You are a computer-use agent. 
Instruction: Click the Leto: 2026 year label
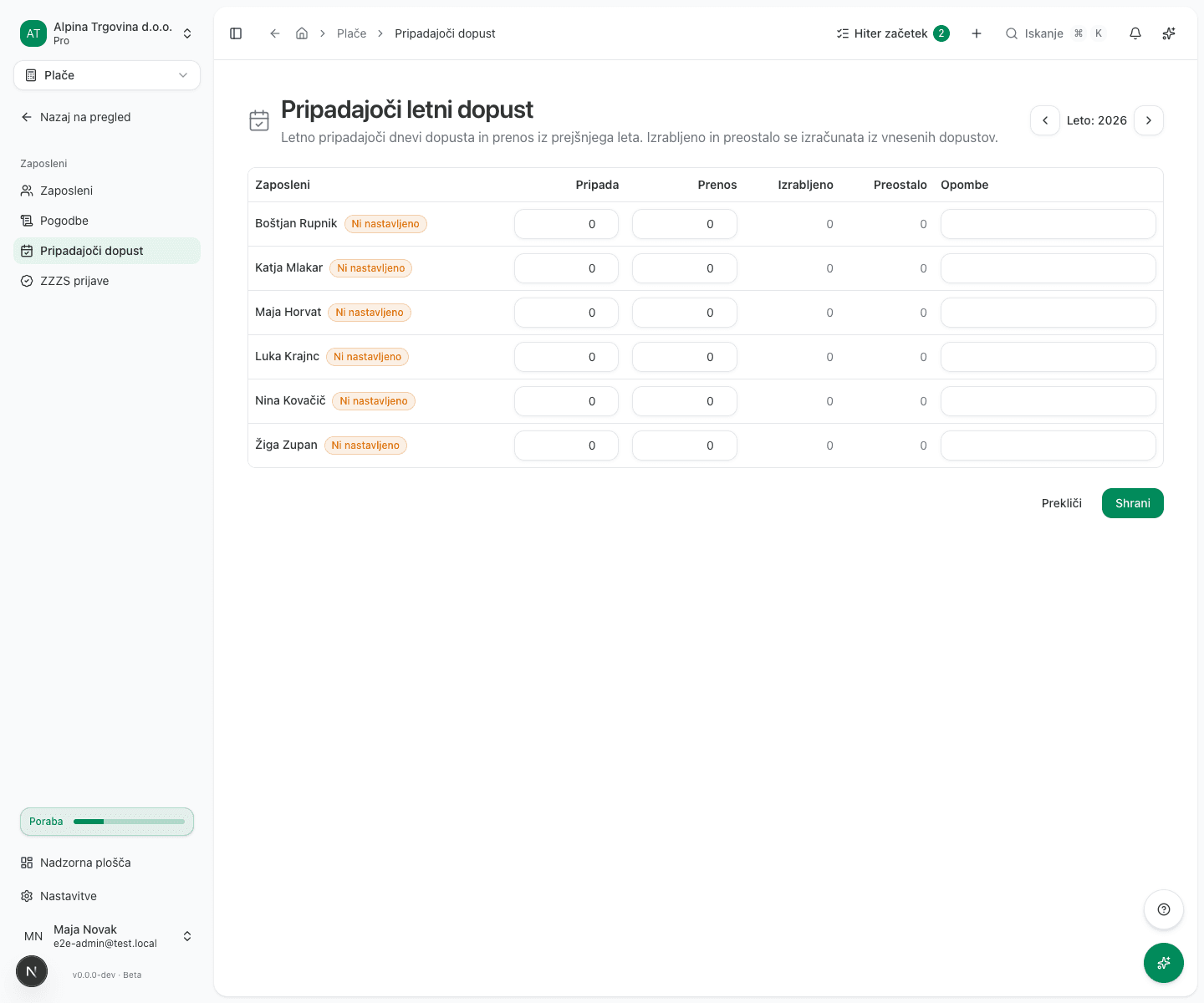1097,120
